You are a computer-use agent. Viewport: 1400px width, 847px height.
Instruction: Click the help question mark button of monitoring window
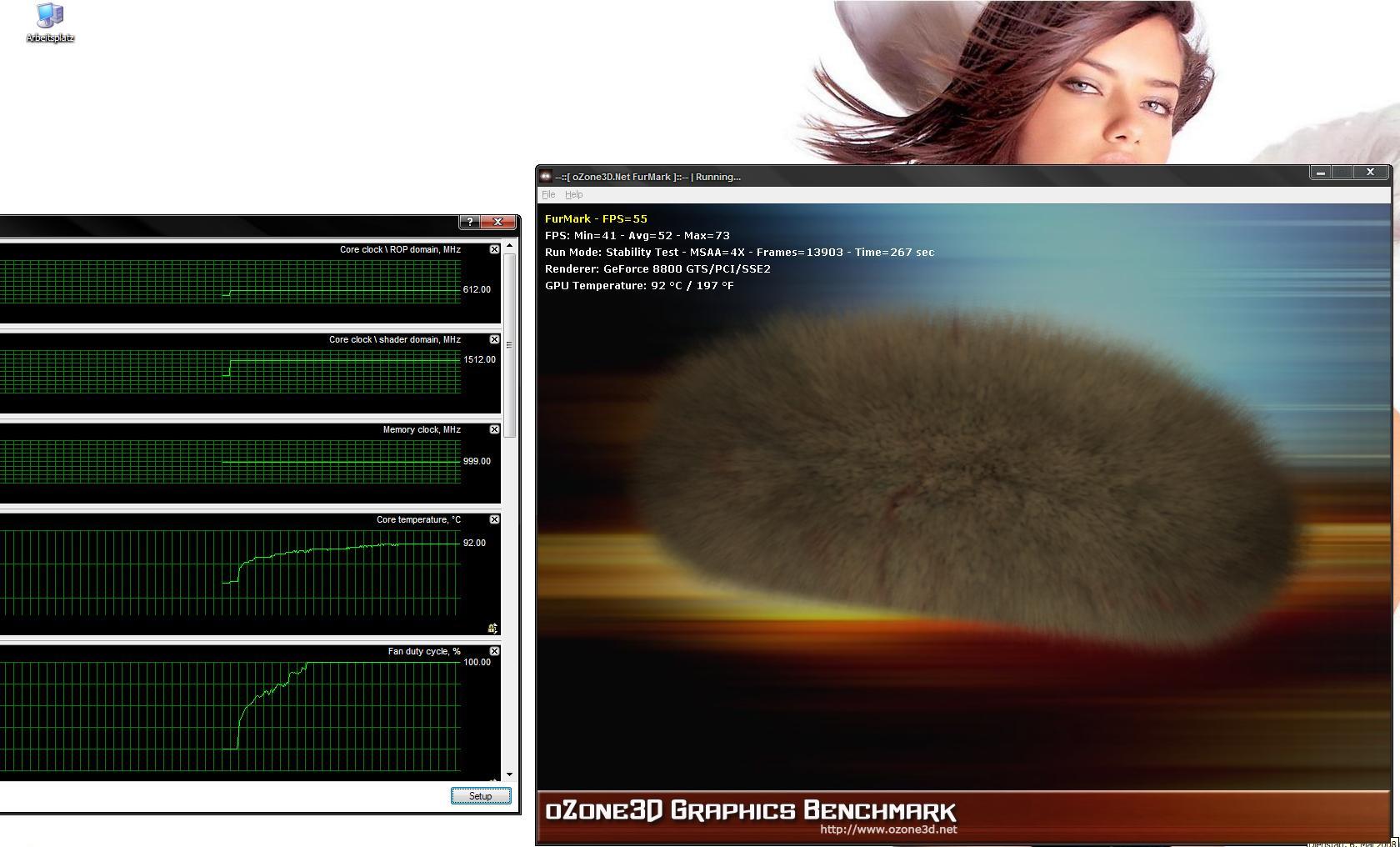pos(470,222)
